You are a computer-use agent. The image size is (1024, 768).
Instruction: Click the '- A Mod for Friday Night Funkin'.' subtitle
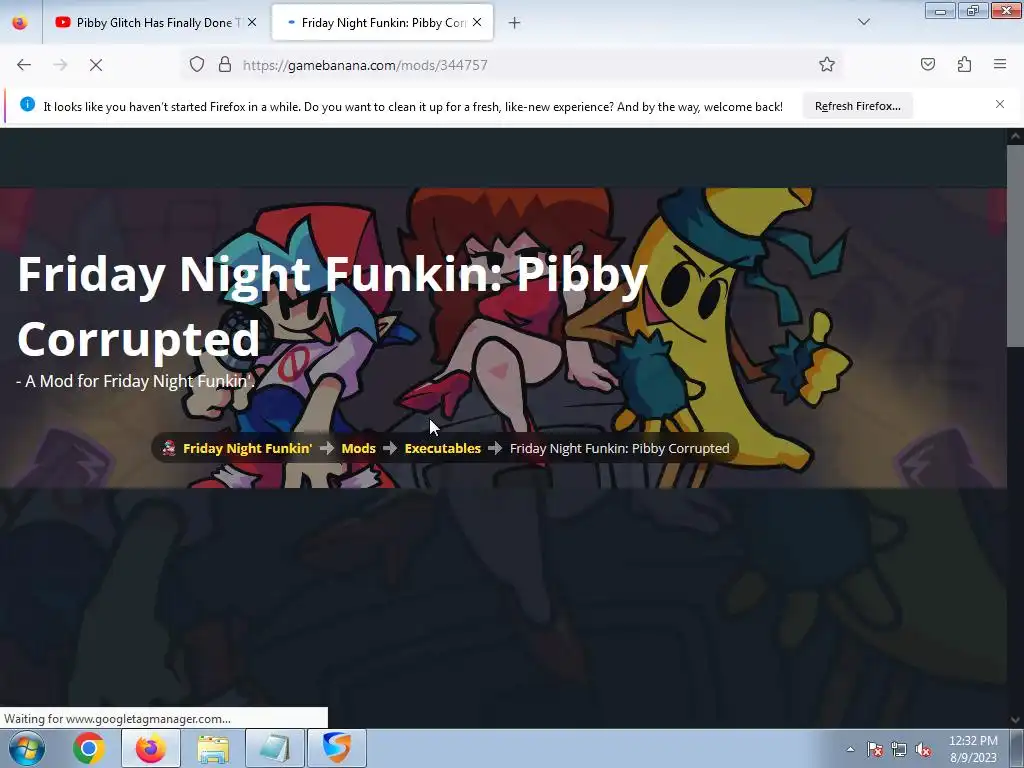[x=135, y=381]
